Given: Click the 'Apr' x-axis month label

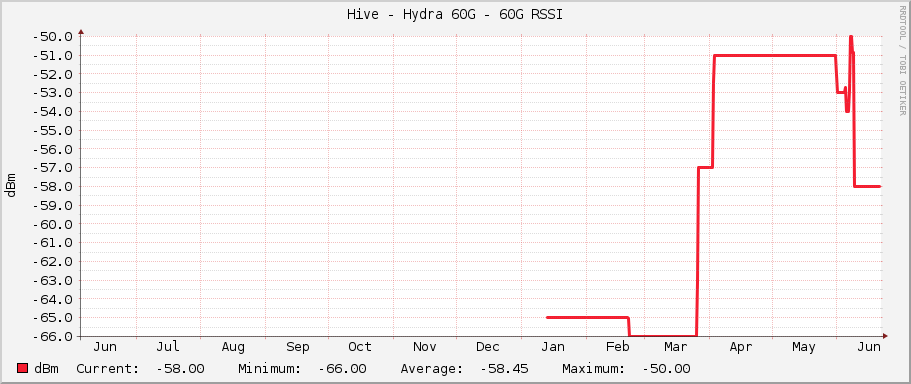Looking at the screenshot, I should click(741, 347).
